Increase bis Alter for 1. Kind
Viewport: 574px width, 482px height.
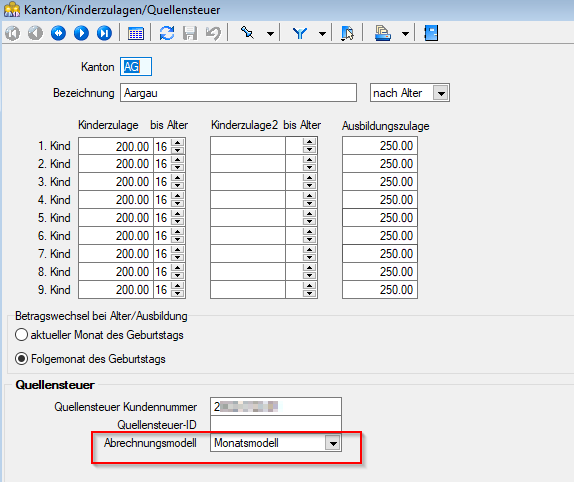point(178,142)
